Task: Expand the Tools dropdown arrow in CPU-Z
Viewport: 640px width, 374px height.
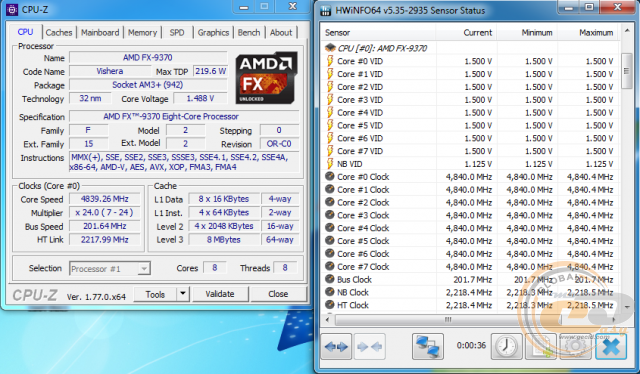Action: (x=183, y=294)
